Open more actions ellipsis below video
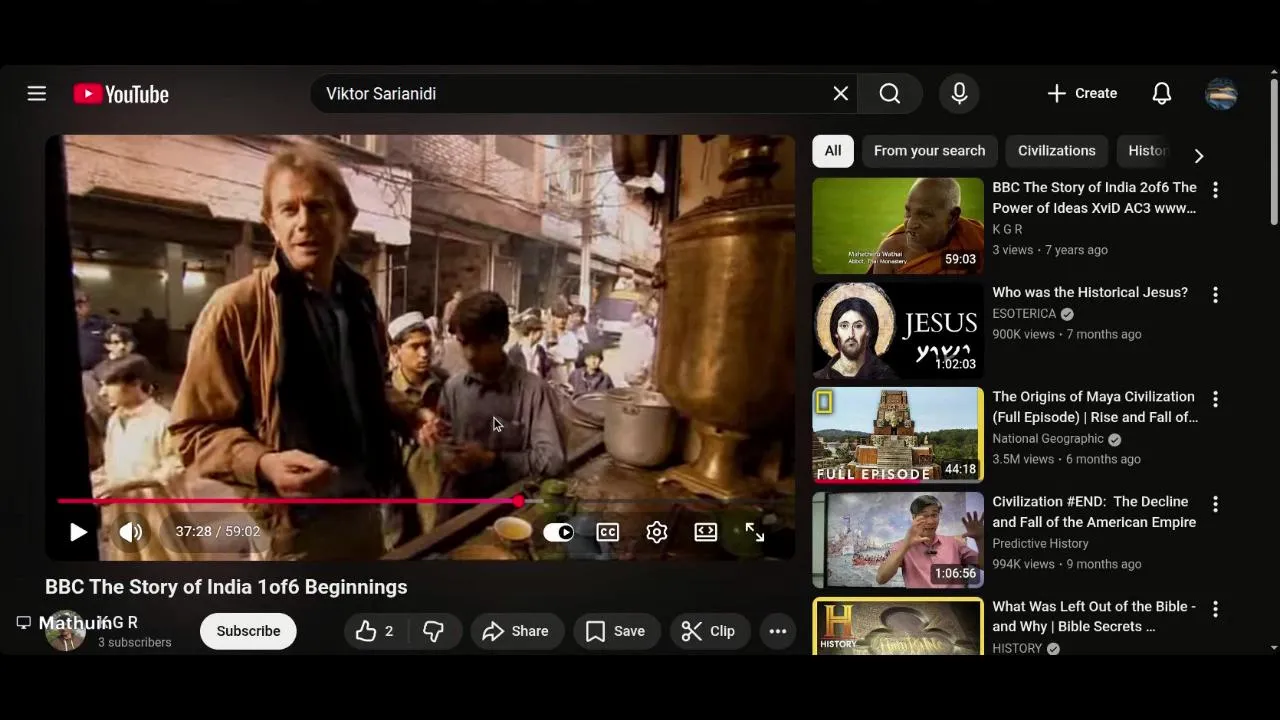 [x=778, y=631]
